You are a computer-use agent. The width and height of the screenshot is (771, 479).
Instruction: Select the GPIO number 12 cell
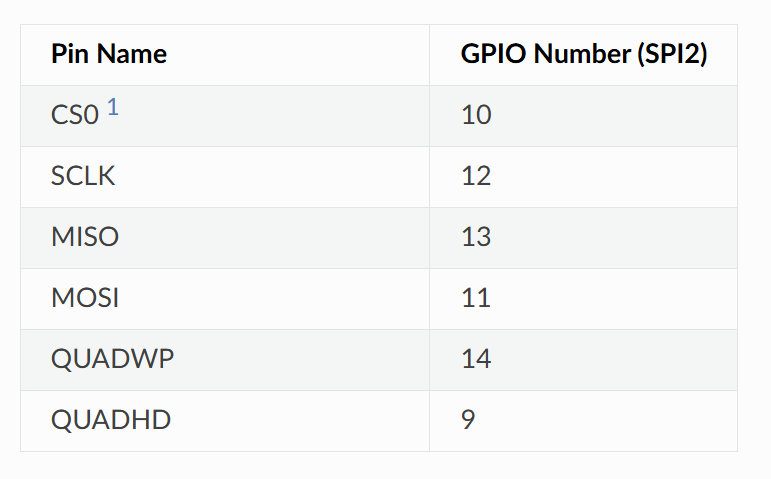(x=476, y=177)
